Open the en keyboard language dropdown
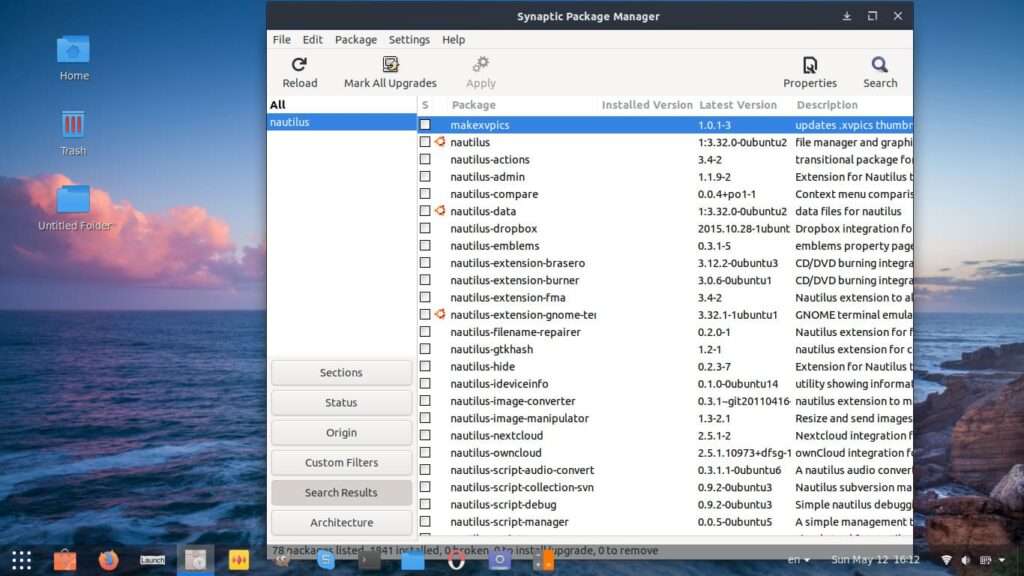This screenshot has width=1024, height=576. click(798, 560)
